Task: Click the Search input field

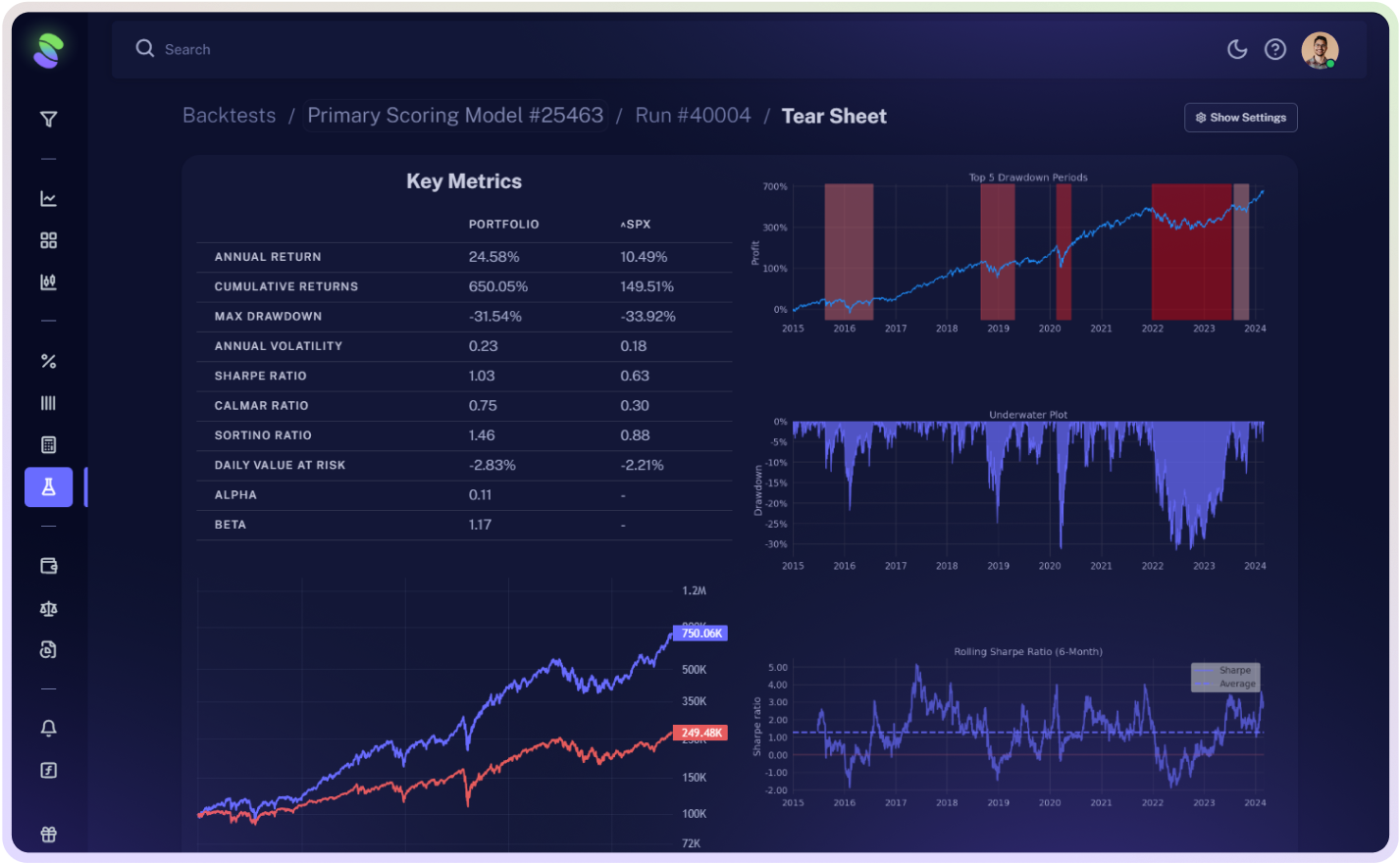Action: (294, 48)
